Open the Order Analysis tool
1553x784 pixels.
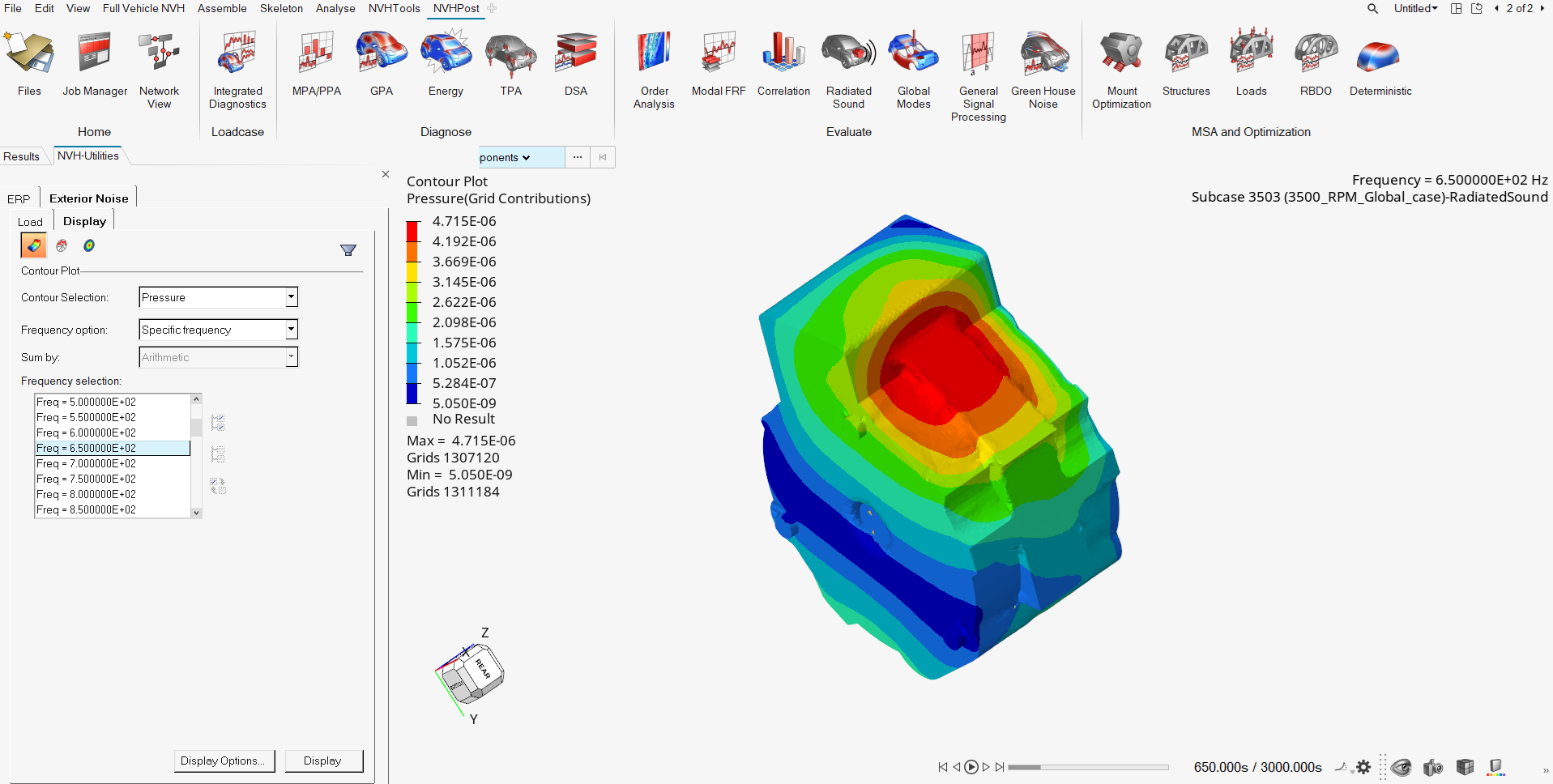tap(654, 70)
